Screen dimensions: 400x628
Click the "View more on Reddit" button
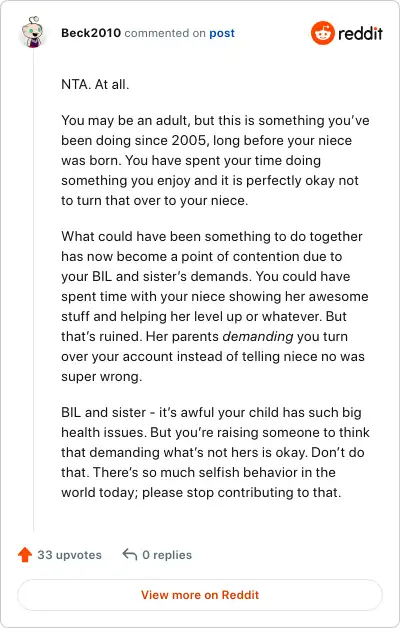(200, 595)
